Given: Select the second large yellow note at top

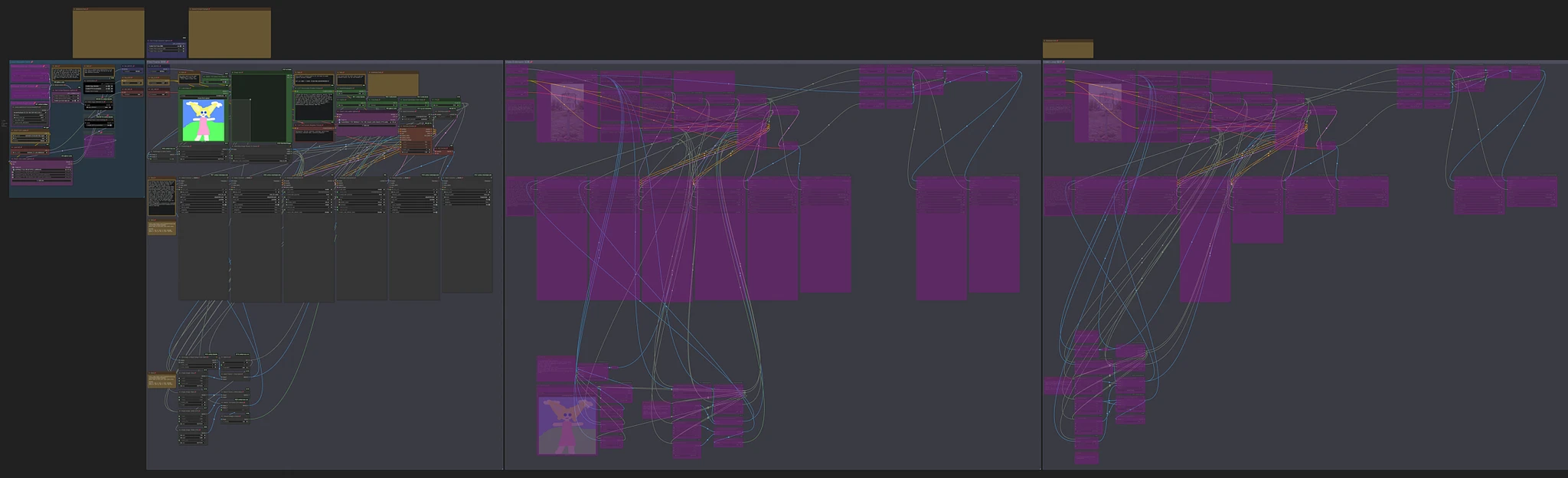Looking at the screenshot, I should 230,34.
